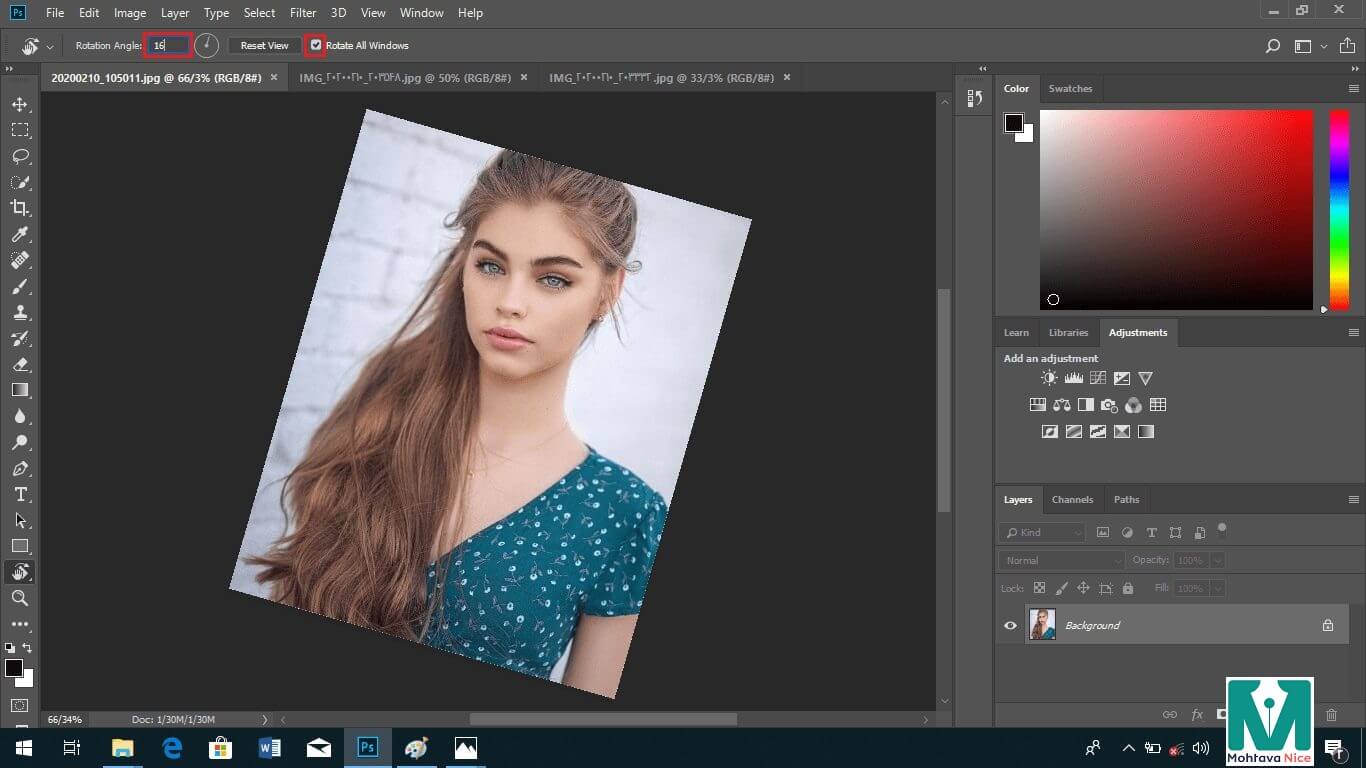Click the Reset View button
This screenshot has width=1366, height=768.
click(264, 45)
